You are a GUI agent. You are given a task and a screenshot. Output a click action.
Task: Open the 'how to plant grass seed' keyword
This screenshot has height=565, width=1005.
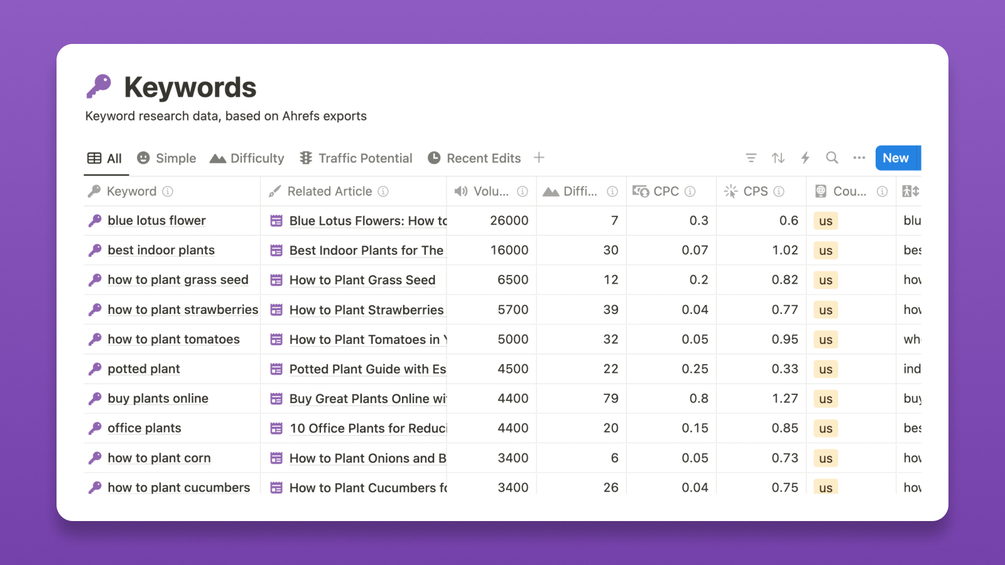[178, 279]
